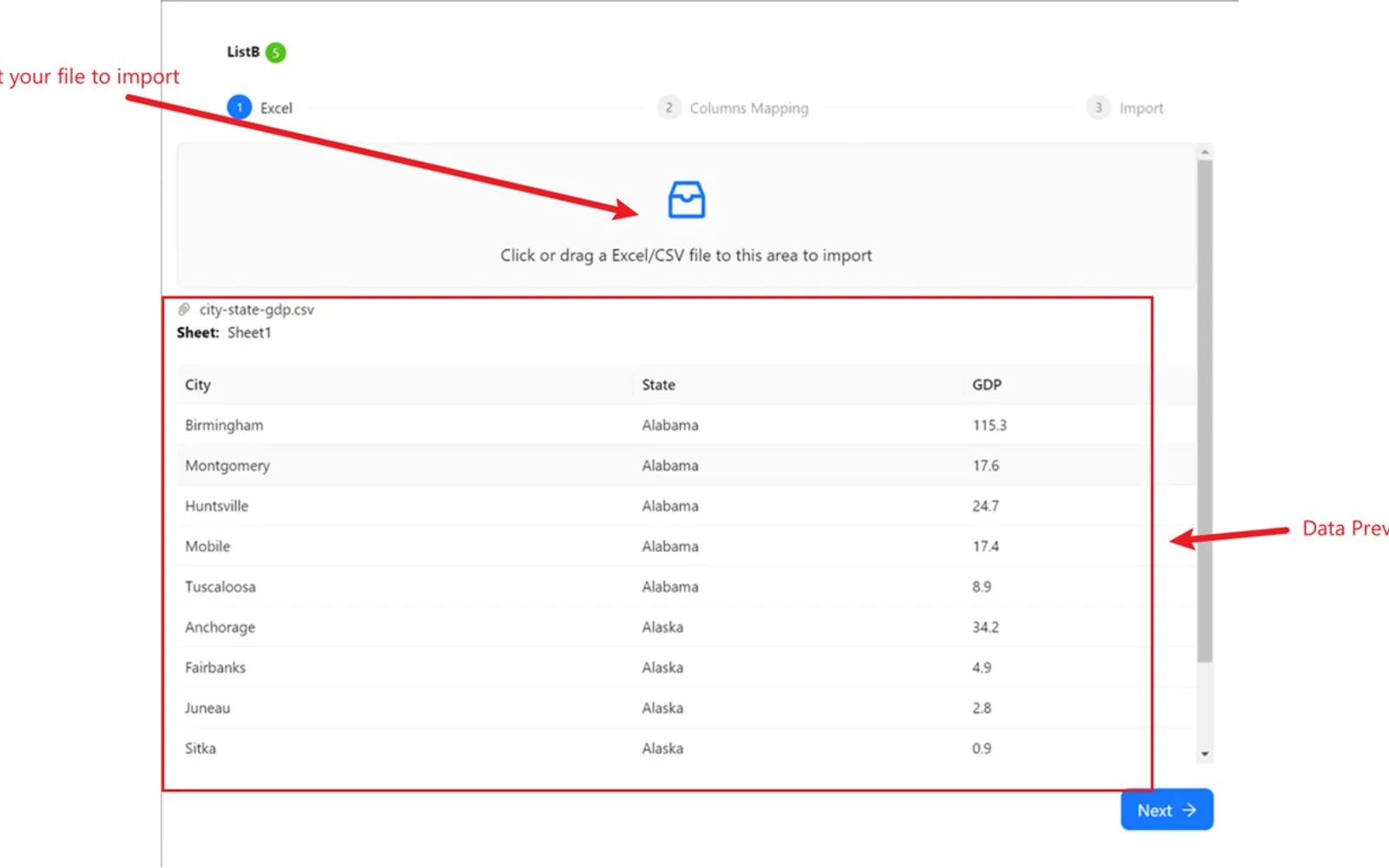Click the vertical scrollbar thumb
The image size is (1389, 868).
[1204, 411]
